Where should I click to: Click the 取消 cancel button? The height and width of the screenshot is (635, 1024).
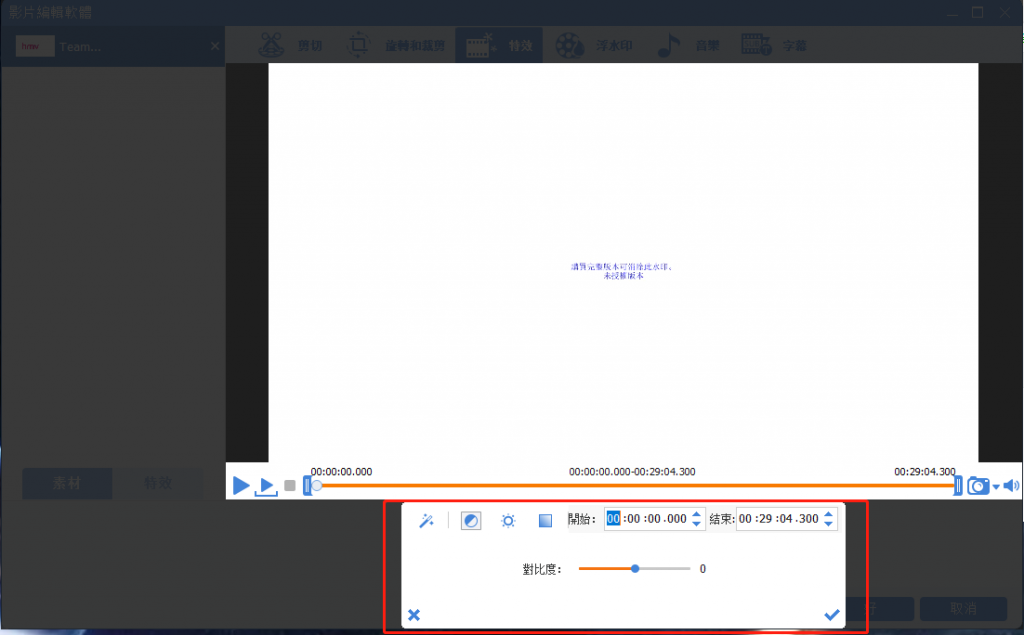click(x=963, y=608)
